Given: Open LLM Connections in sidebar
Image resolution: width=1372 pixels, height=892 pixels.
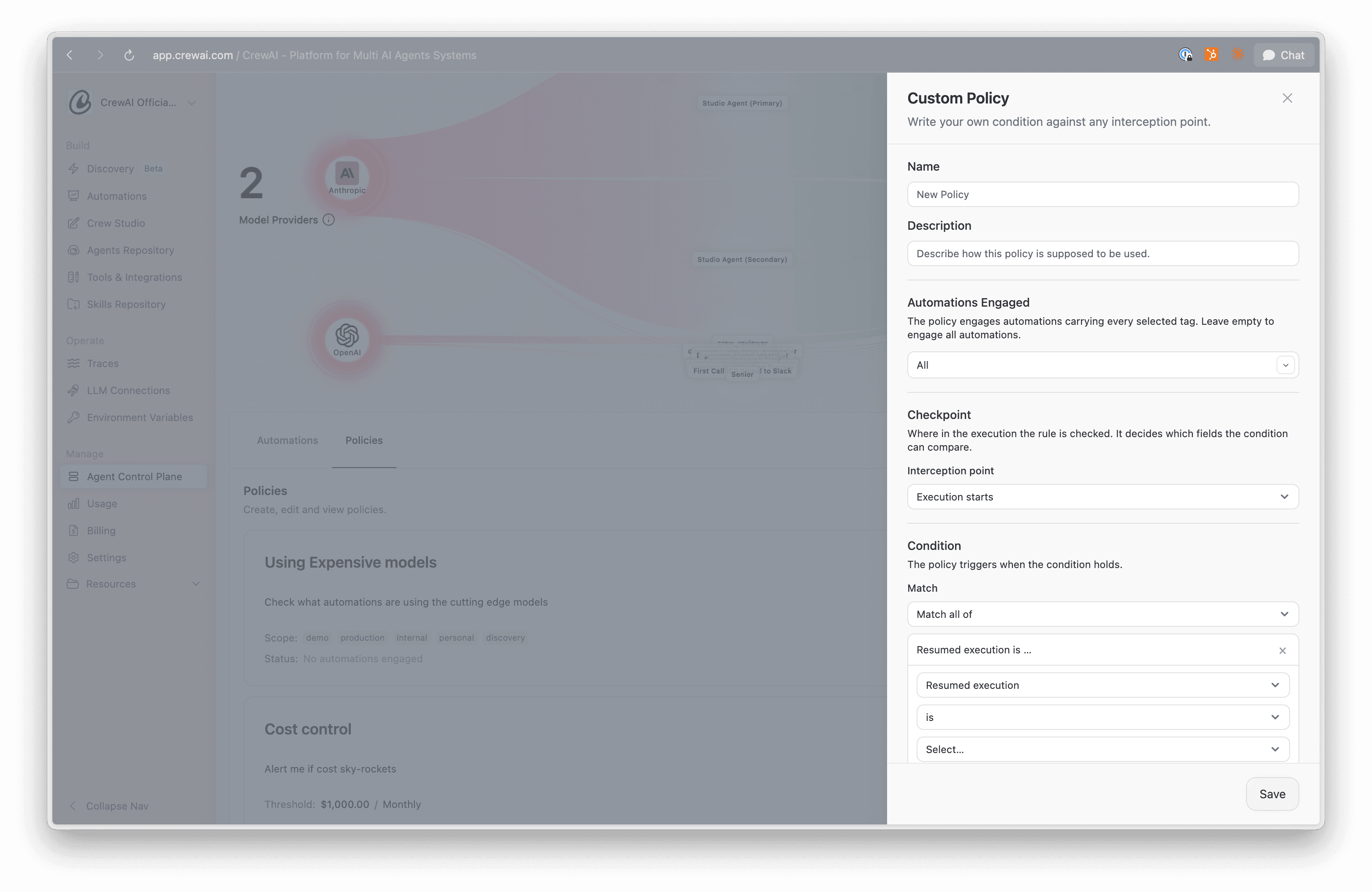Looking at the screenshot, I should point(133,391).
